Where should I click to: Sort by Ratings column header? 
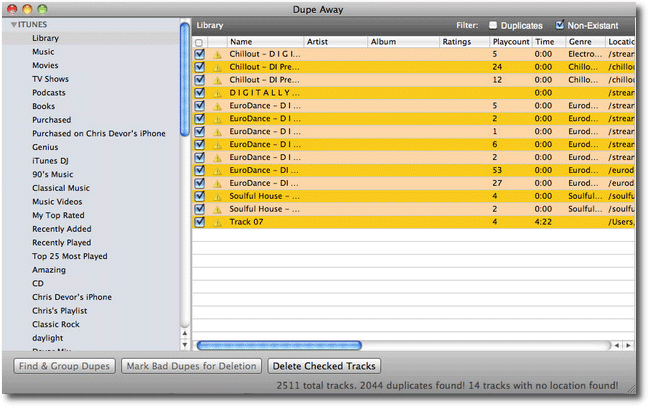[464, 42]
